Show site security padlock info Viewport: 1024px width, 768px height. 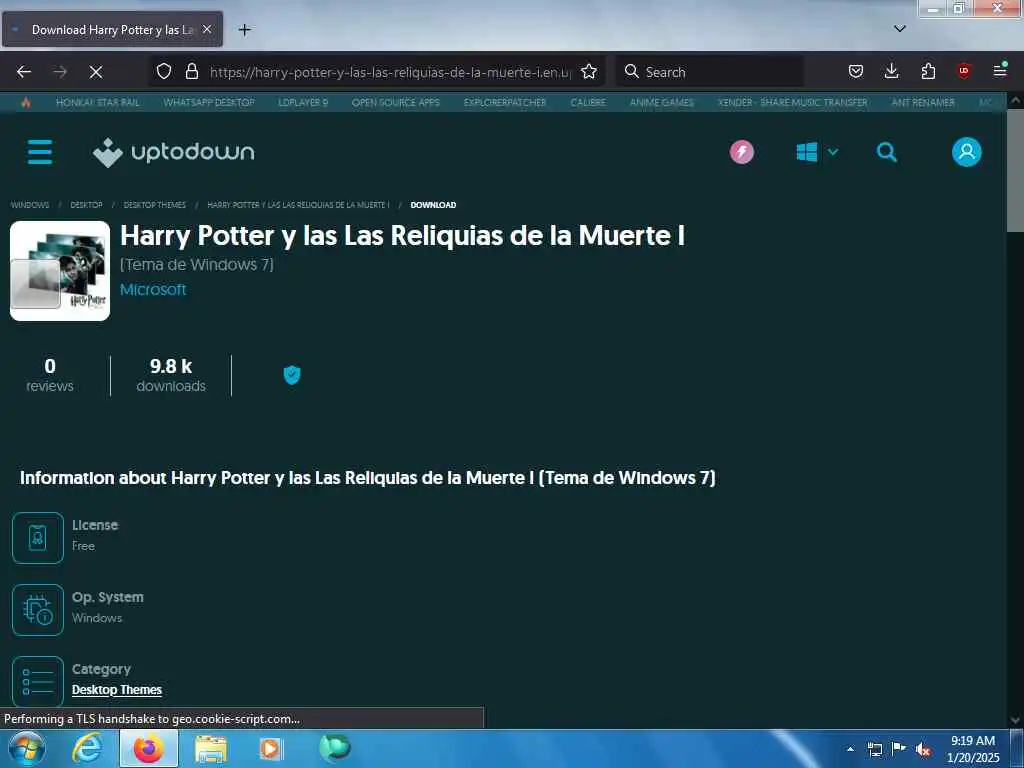click(x=191, y=71)
